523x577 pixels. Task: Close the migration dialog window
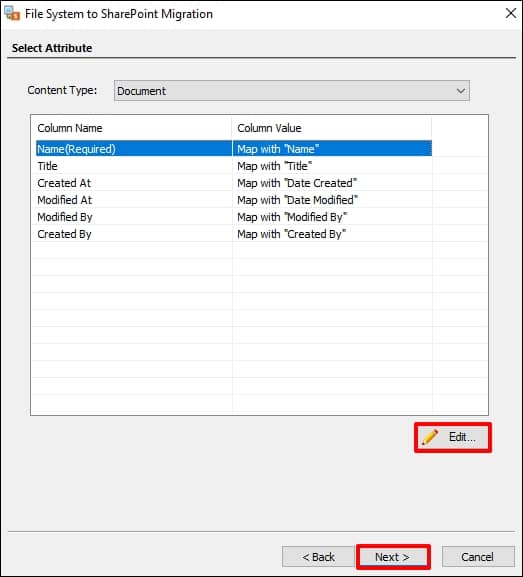click(x=510, y=14)
